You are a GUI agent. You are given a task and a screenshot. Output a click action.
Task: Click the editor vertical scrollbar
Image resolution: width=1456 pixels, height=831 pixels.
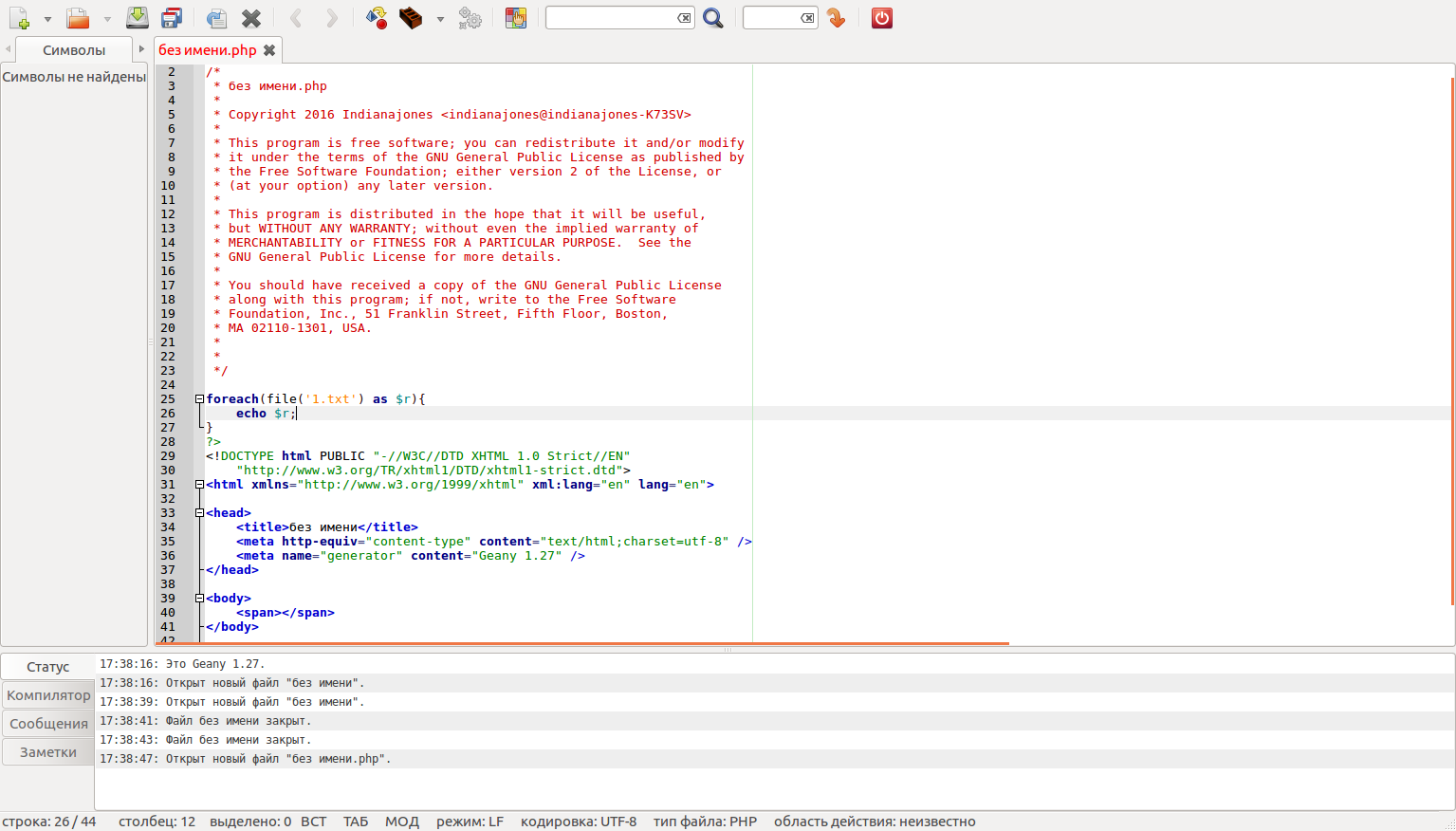point(1452,340)
